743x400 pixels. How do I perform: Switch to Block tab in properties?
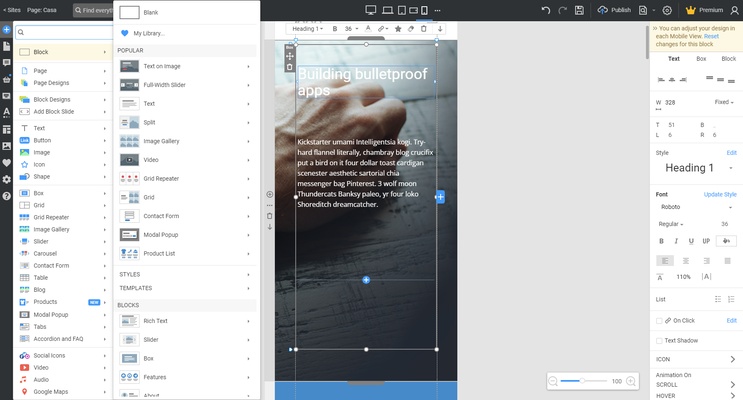click(x=729, y=59)
